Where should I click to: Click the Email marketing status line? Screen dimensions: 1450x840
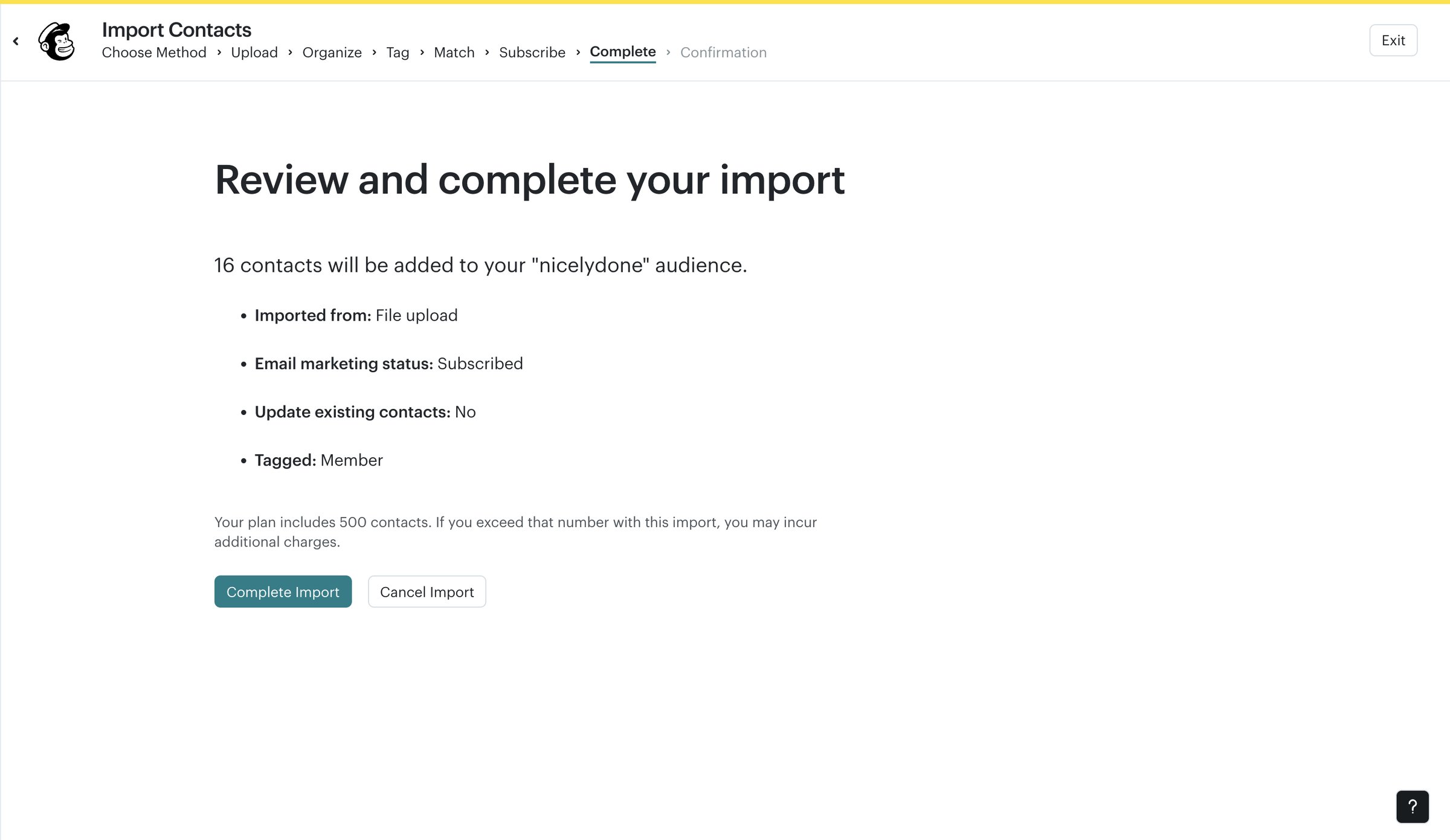388,364
